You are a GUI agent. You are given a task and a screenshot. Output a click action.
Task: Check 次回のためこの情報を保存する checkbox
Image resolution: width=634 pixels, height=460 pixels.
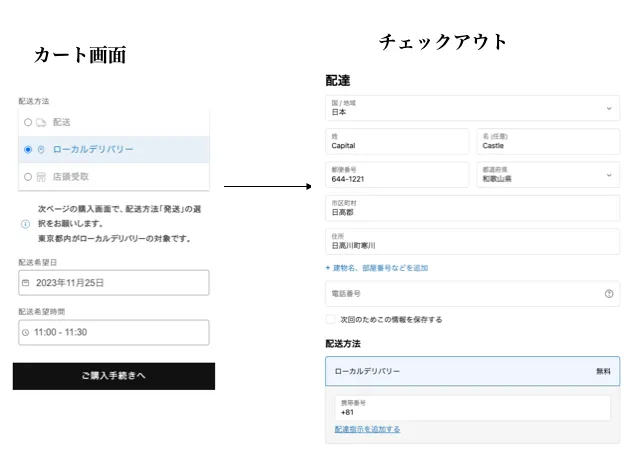pos(331,320)
